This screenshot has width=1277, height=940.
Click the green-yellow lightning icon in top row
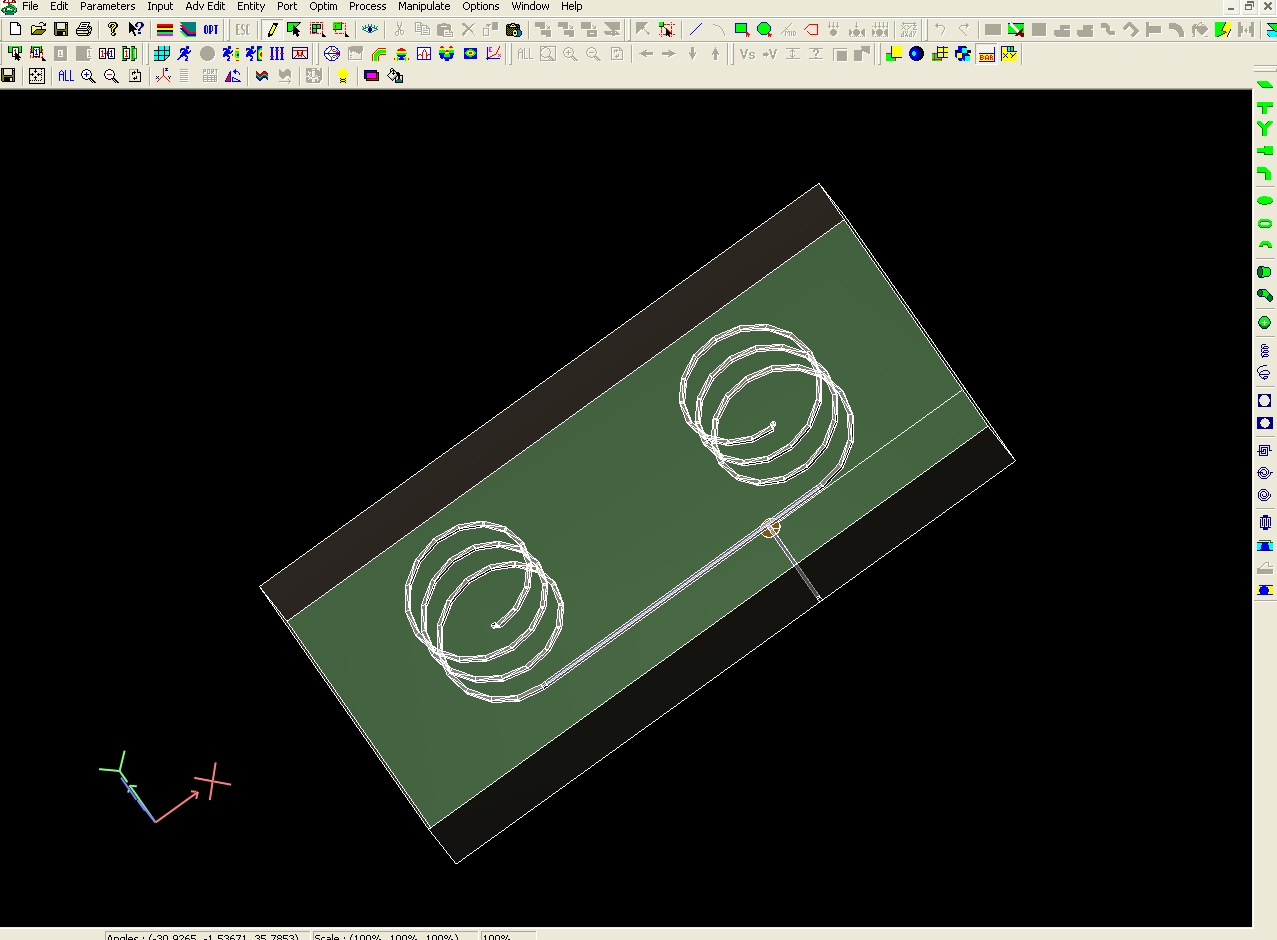pos(1222,30)
